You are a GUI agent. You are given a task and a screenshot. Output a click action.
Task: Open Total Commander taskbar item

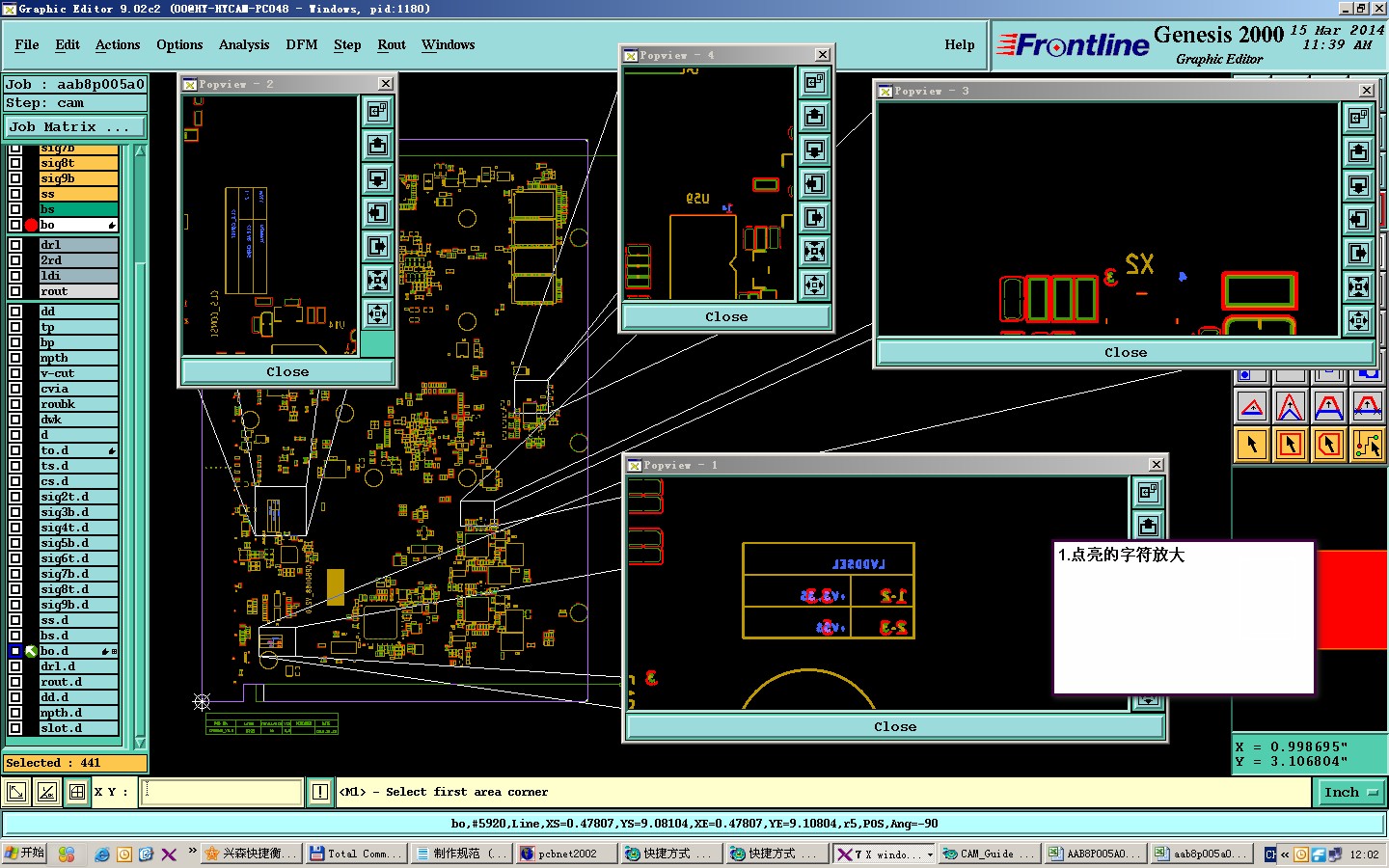(357, 854)
